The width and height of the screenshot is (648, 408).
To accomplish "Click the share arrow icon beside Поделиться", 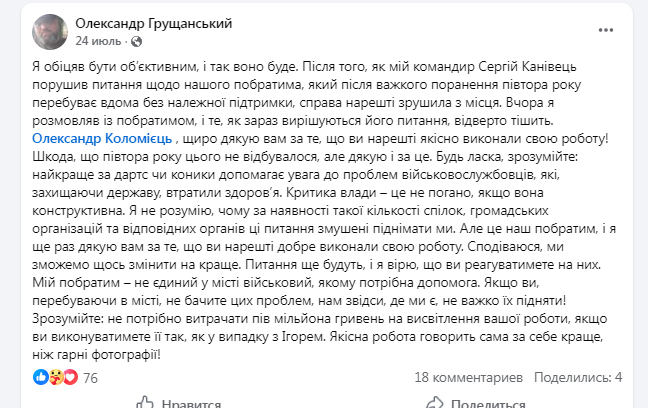I will (x=435, y=403).
